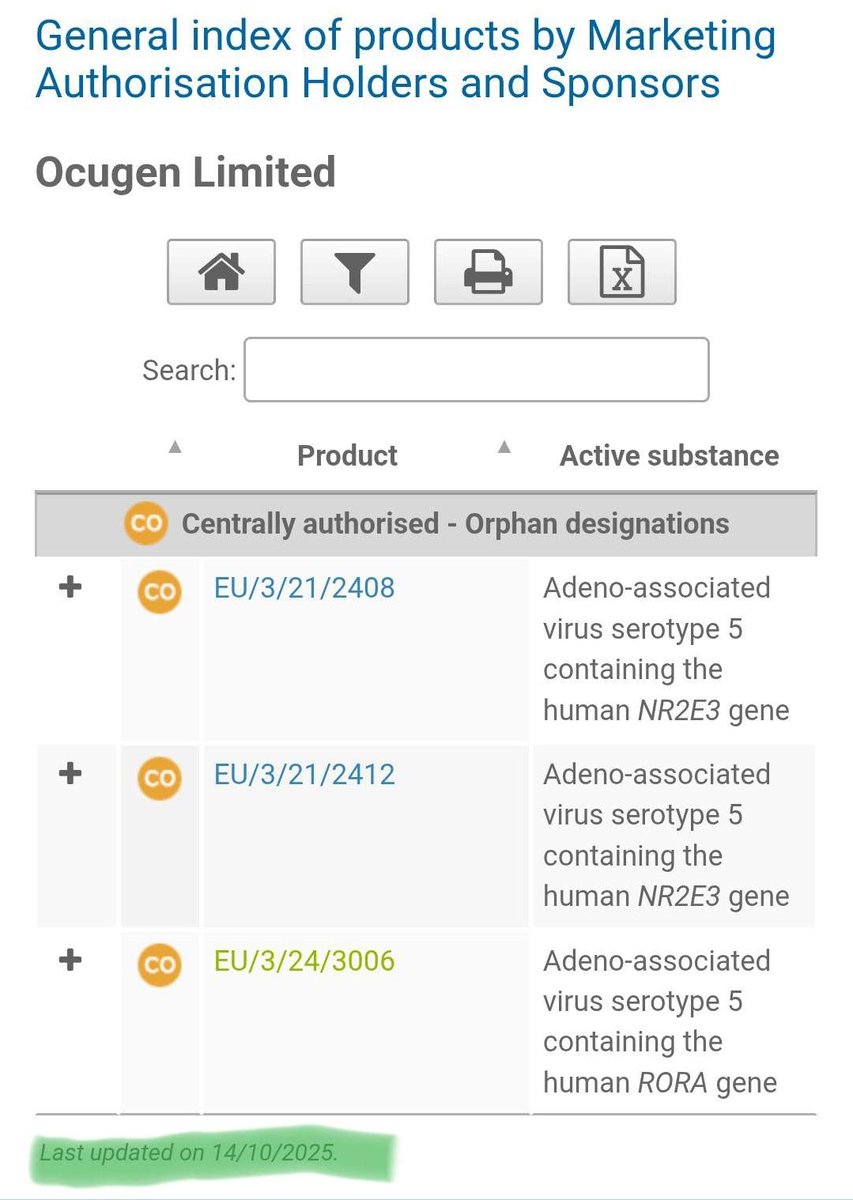The height and width of the screenshot is (1200, 853).
Task: Expand the EU/3/21/2408 row
Action: click(x=70, y=588)
